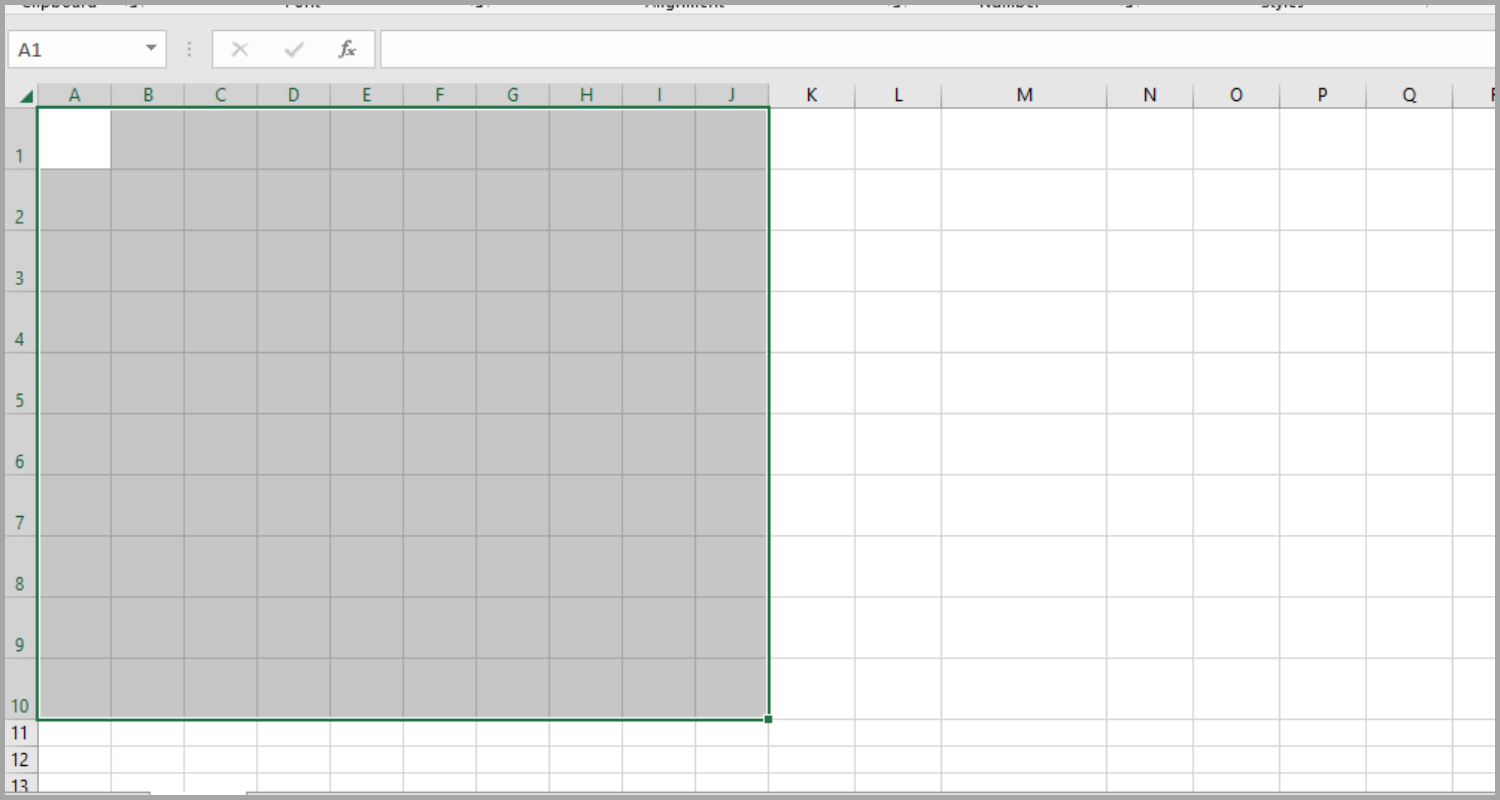Click the Enter checkmark icon beside the formula bar
The image size is (1500, 800).
tap(293, 48)
